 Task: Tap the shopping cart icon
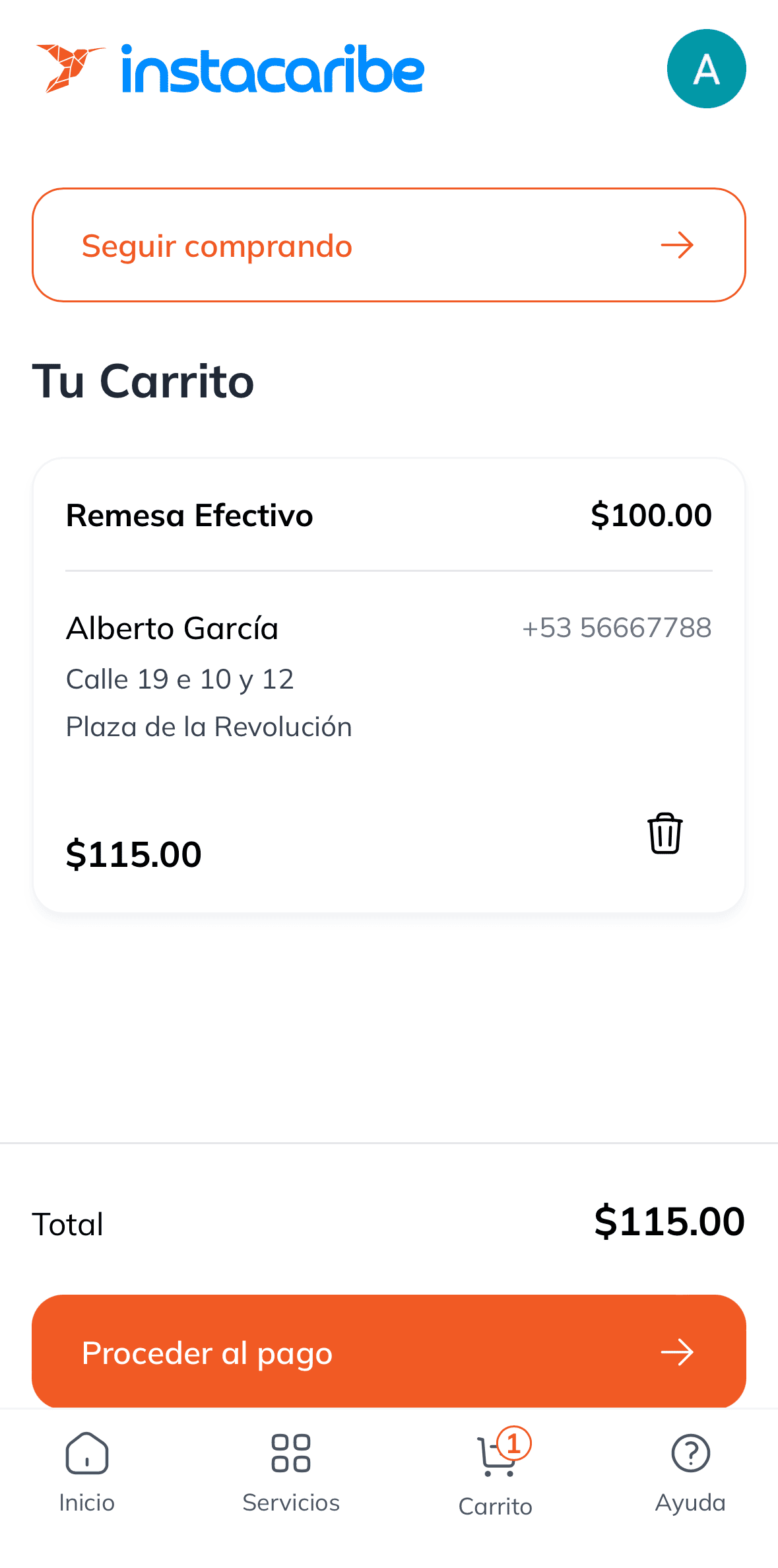[x=494, y=1457]
